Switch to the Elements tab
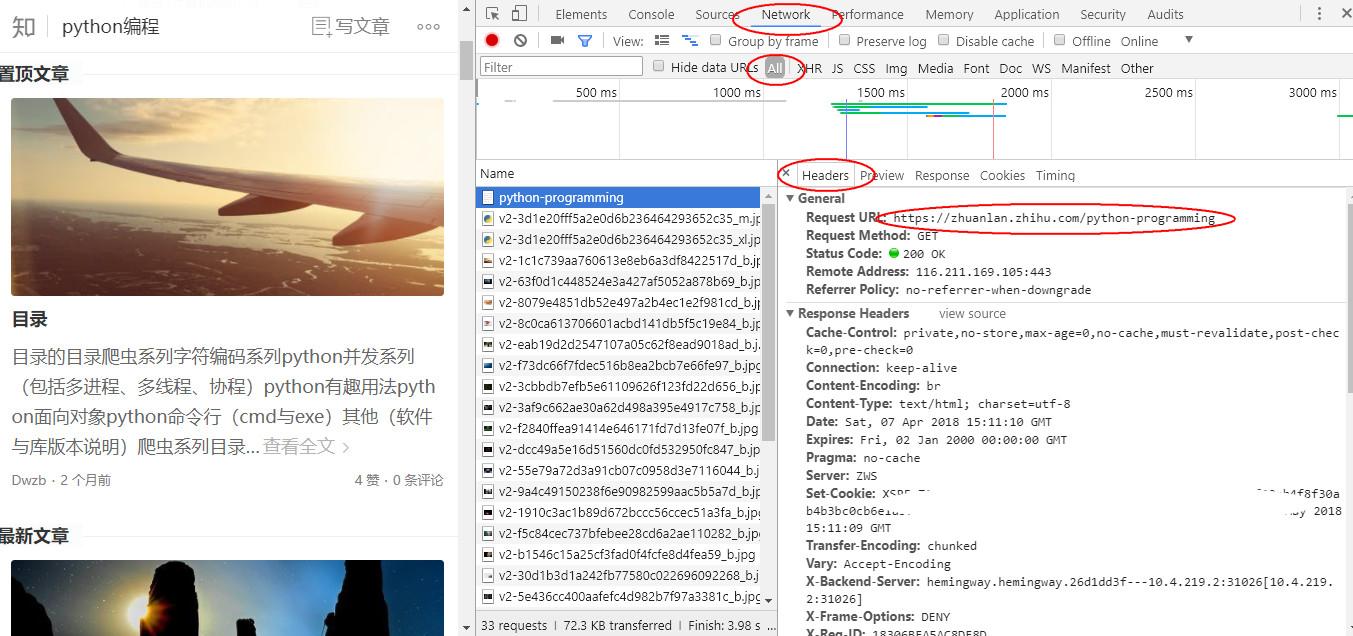The height and width of the screenshot is (636, 1353). click(x=581, y=14)
